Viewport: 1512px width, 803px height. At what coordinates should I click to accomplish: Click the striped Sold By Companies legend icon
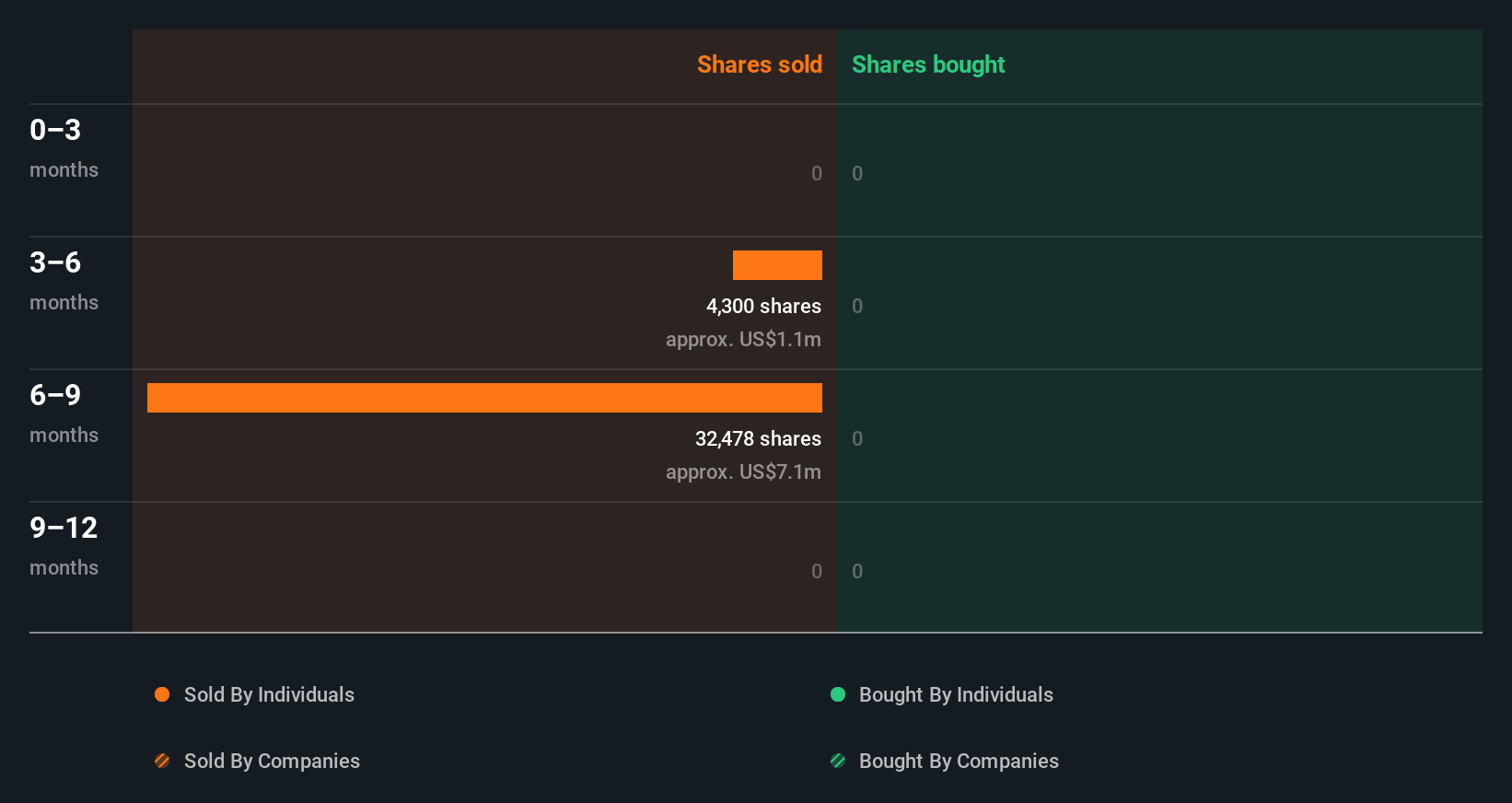click(162, 761)
